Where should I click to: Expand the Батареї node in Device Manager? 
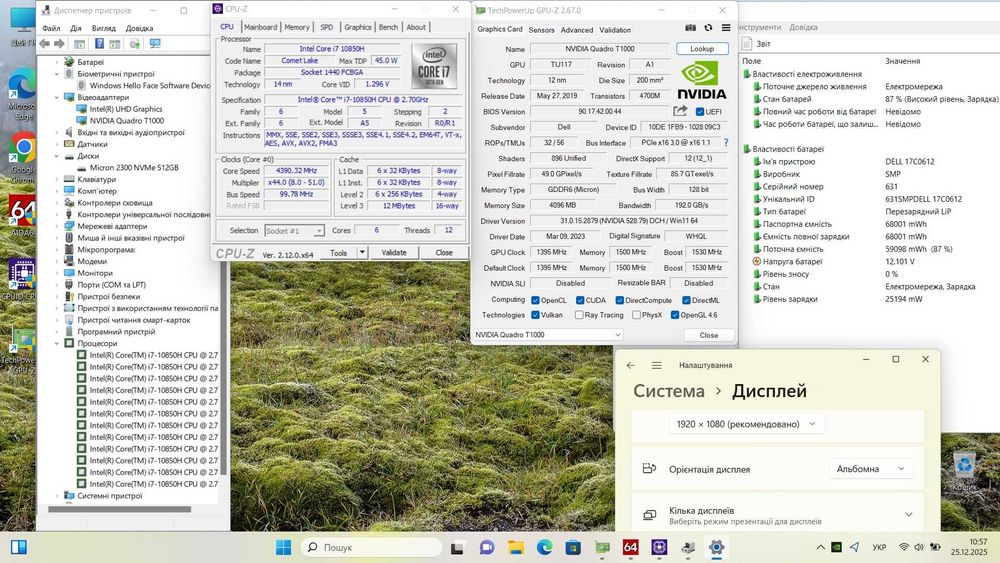(56, 62)
